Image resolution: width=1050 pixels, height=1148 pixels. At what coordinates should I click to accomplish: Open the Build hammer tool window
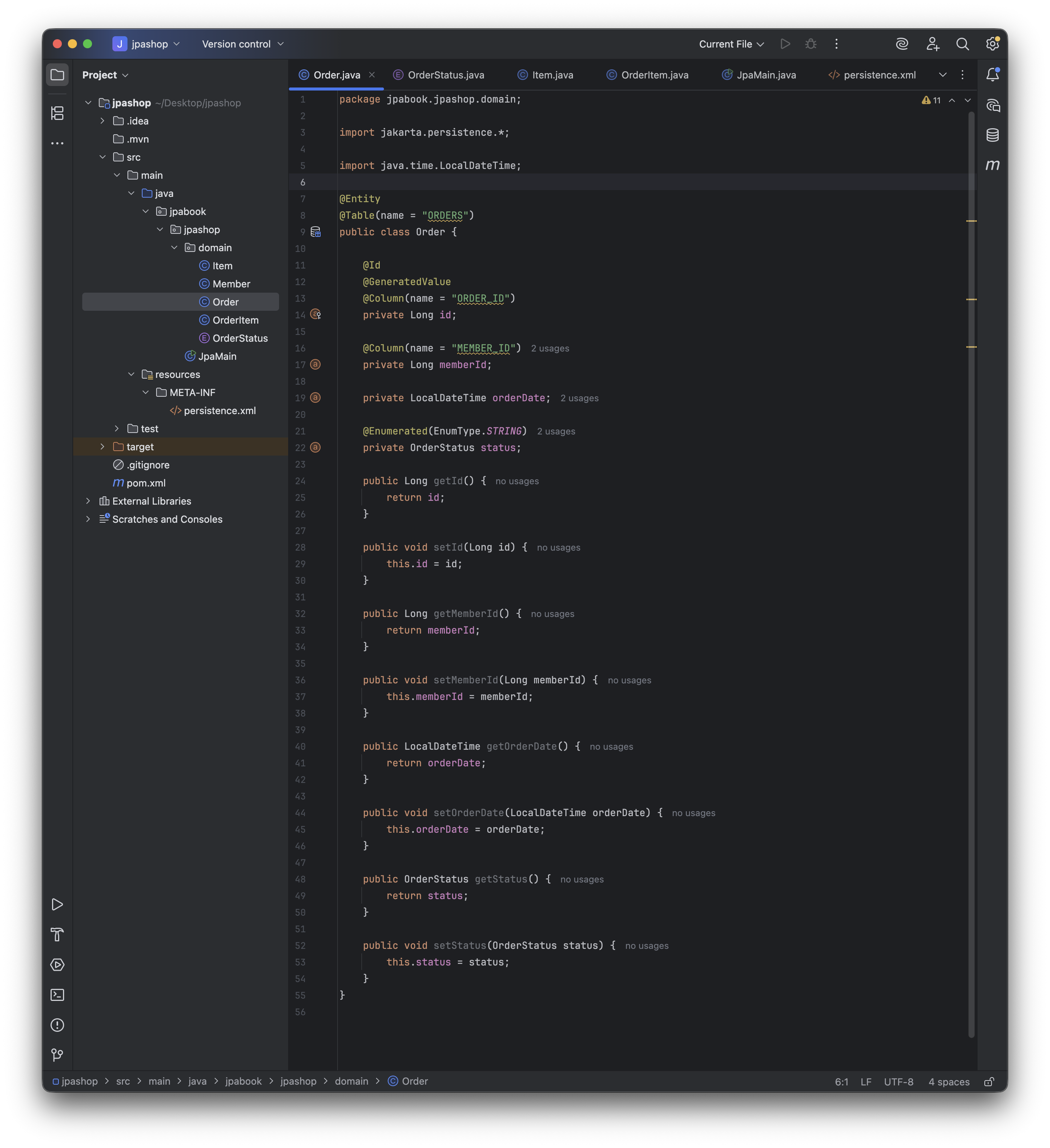click(57, 935)
